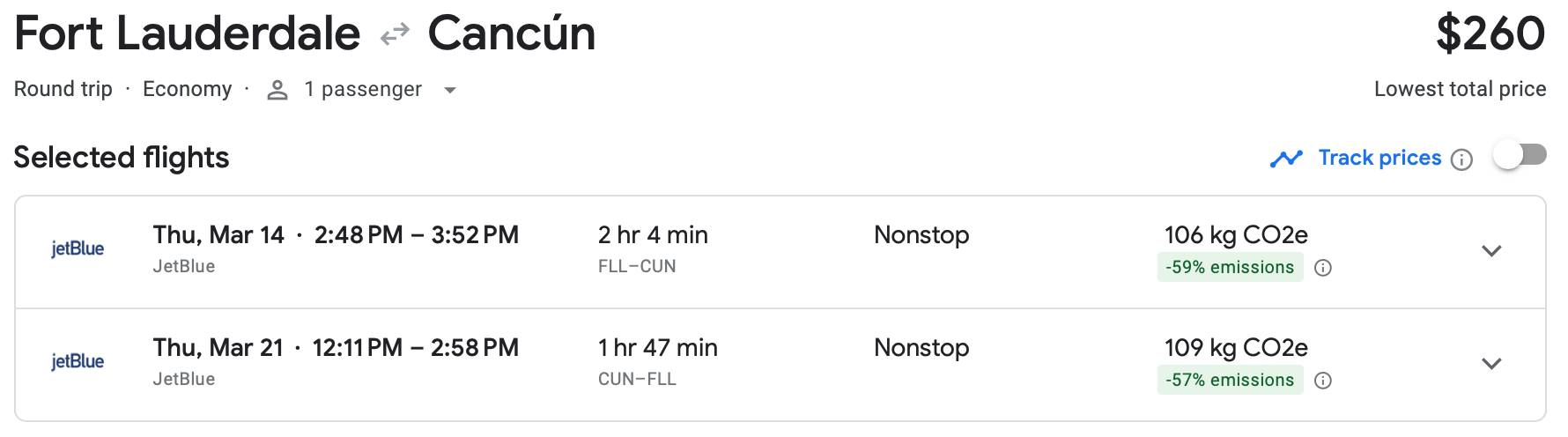
Task: Click the $260 lowest total price
Action: (1490, 34)
